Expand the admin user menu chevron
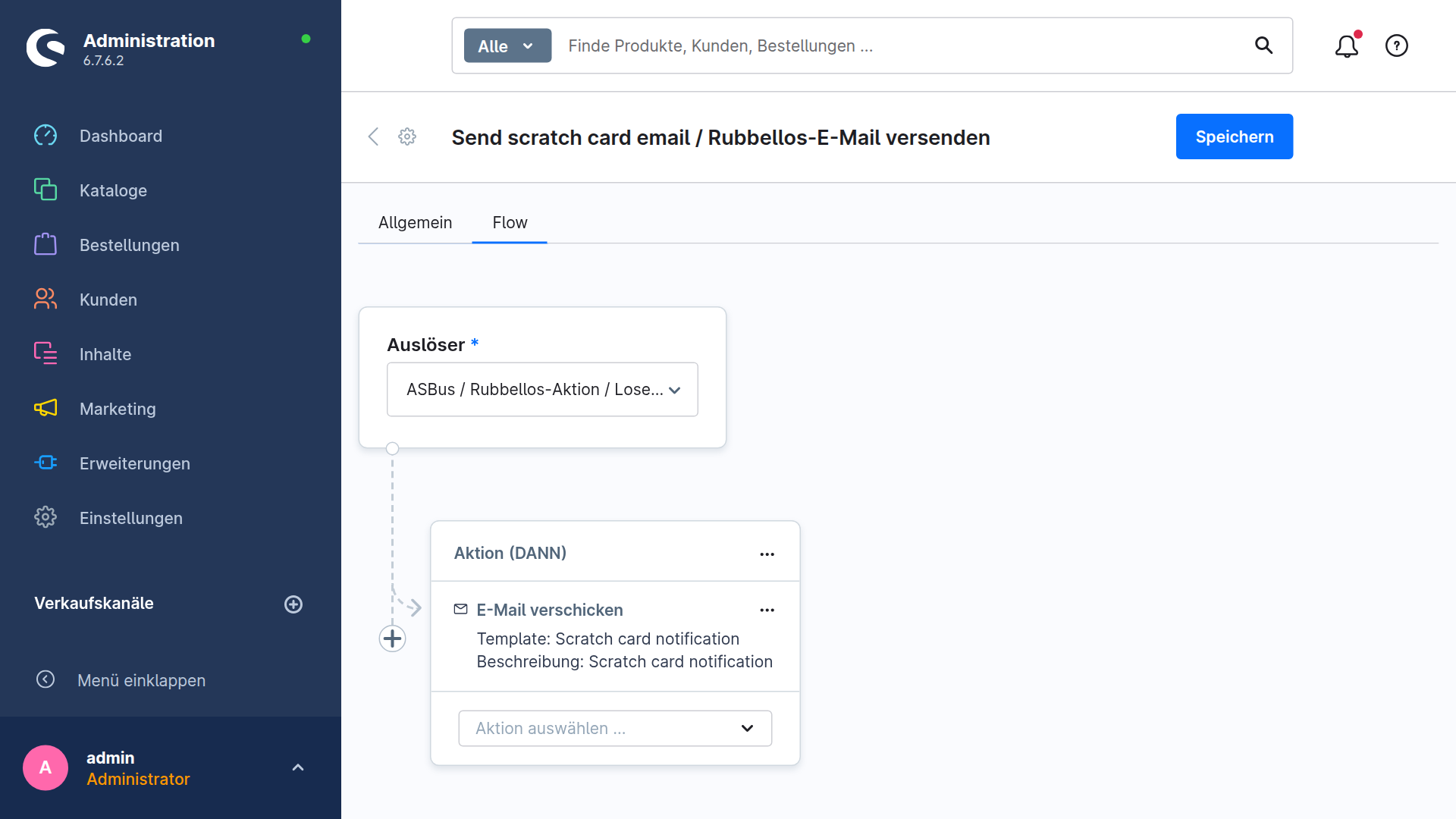Viewport: 1456px width, 819px height. tap(298, 767)
